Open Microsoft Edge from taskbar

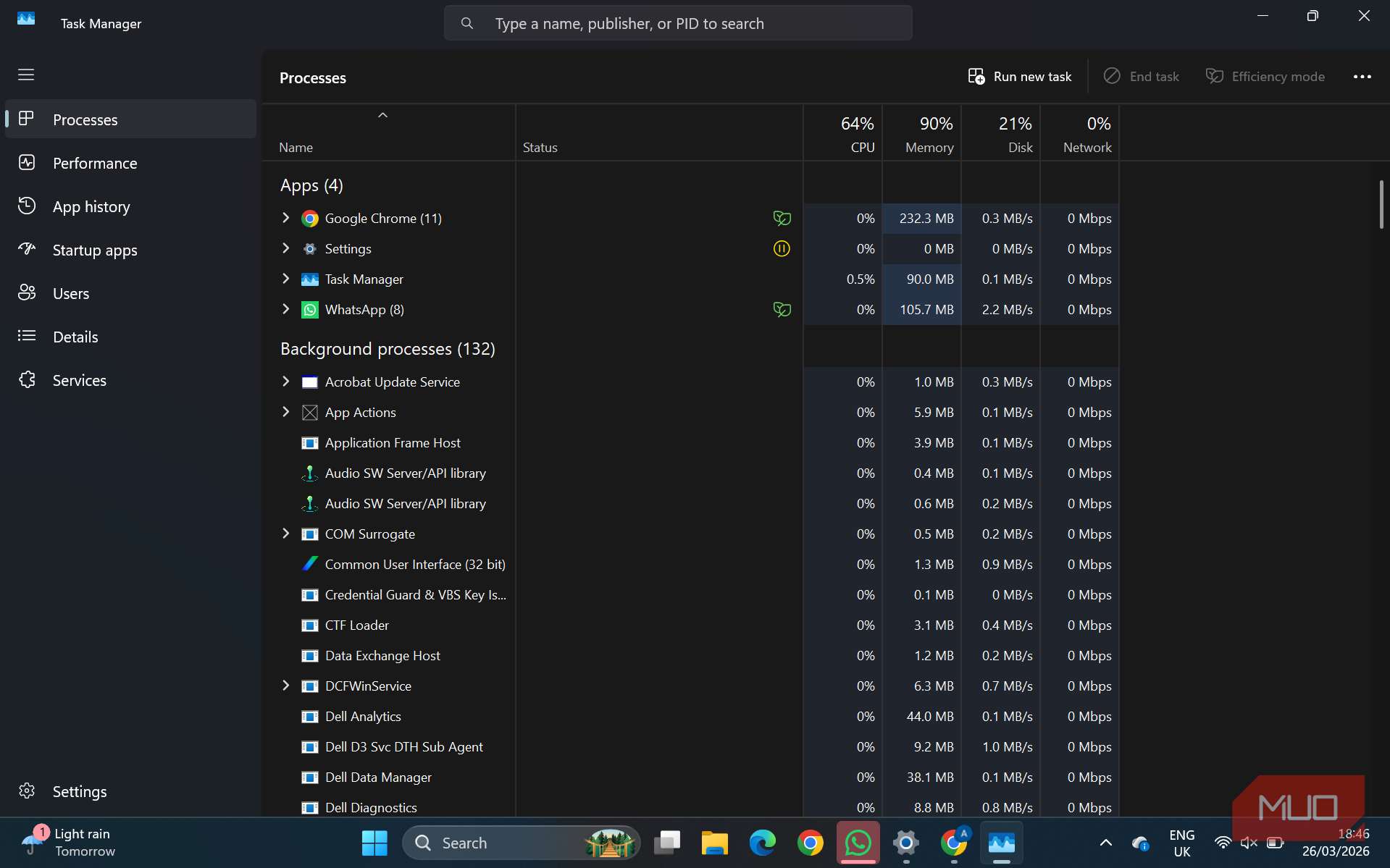coord(762,843)
